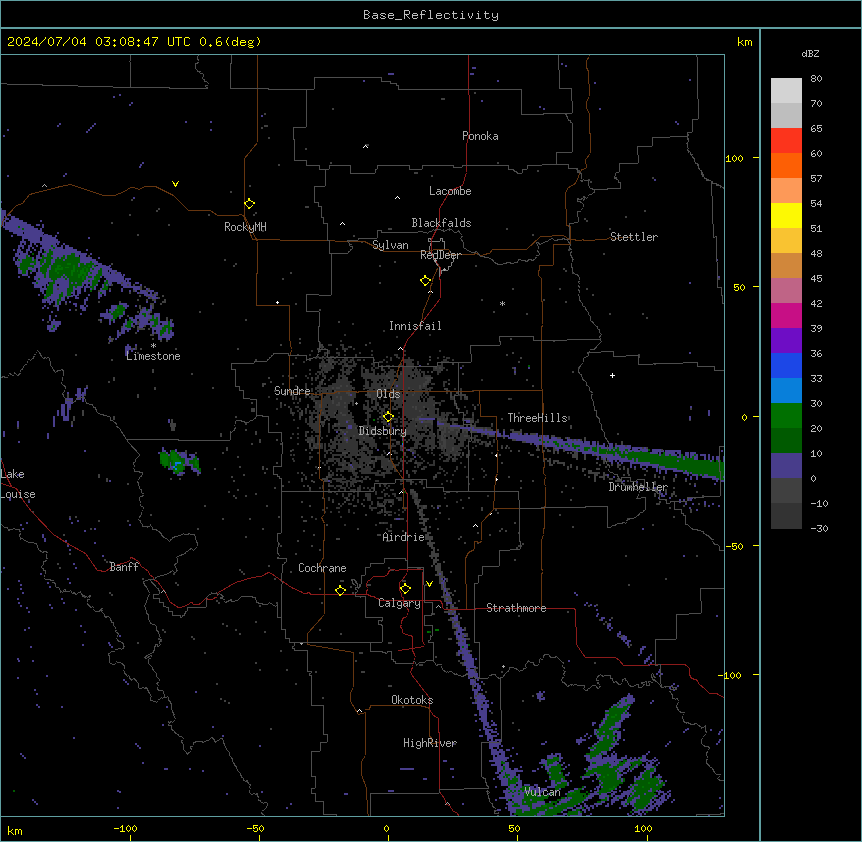The height and width of the screenshot is (842, 862).
Task: Select the yellow 51-54 dBZ legend swatch
Action: [786, 215]
